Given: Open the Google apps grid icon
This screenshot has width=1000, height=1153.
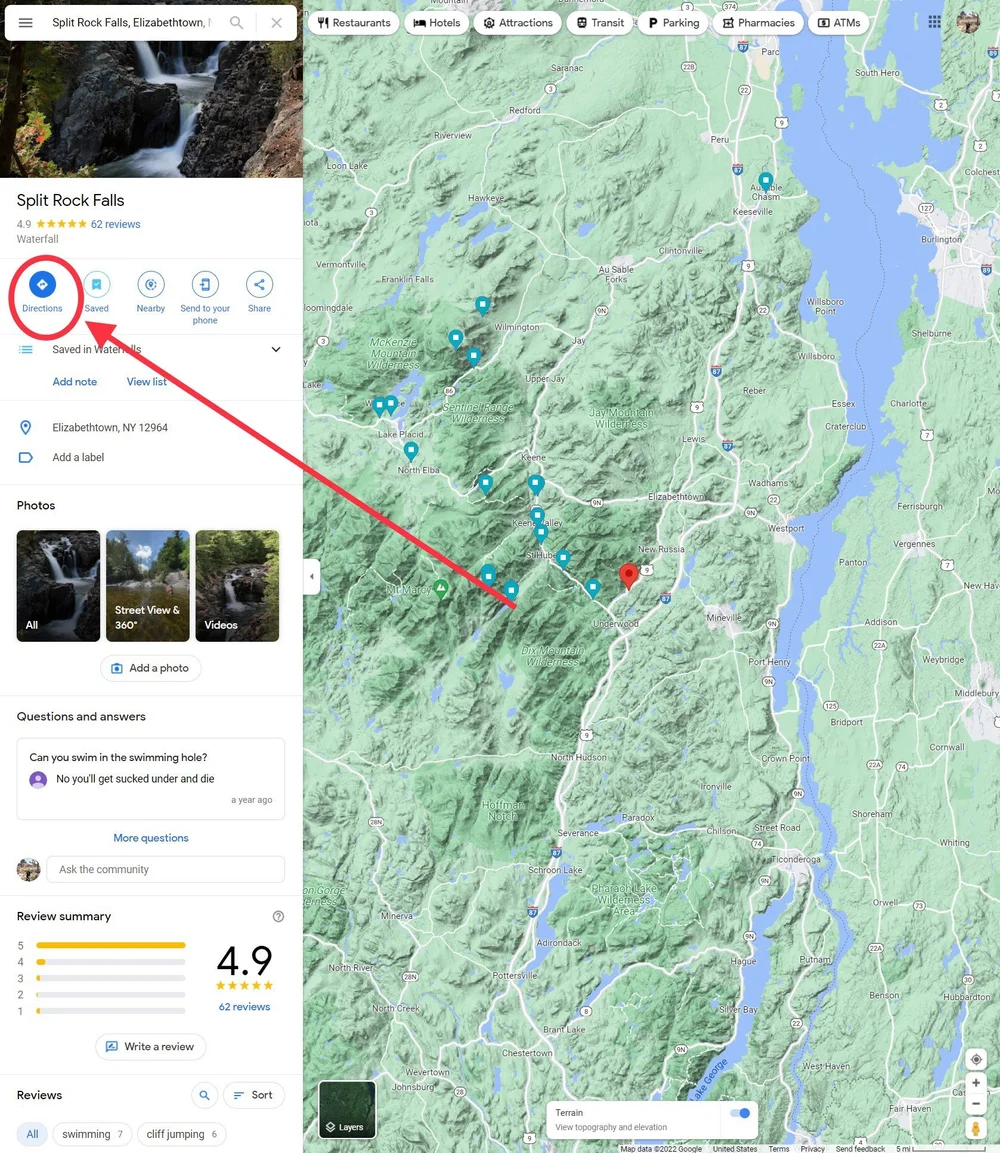Looking at the screenshot, I should coord(935,22).
